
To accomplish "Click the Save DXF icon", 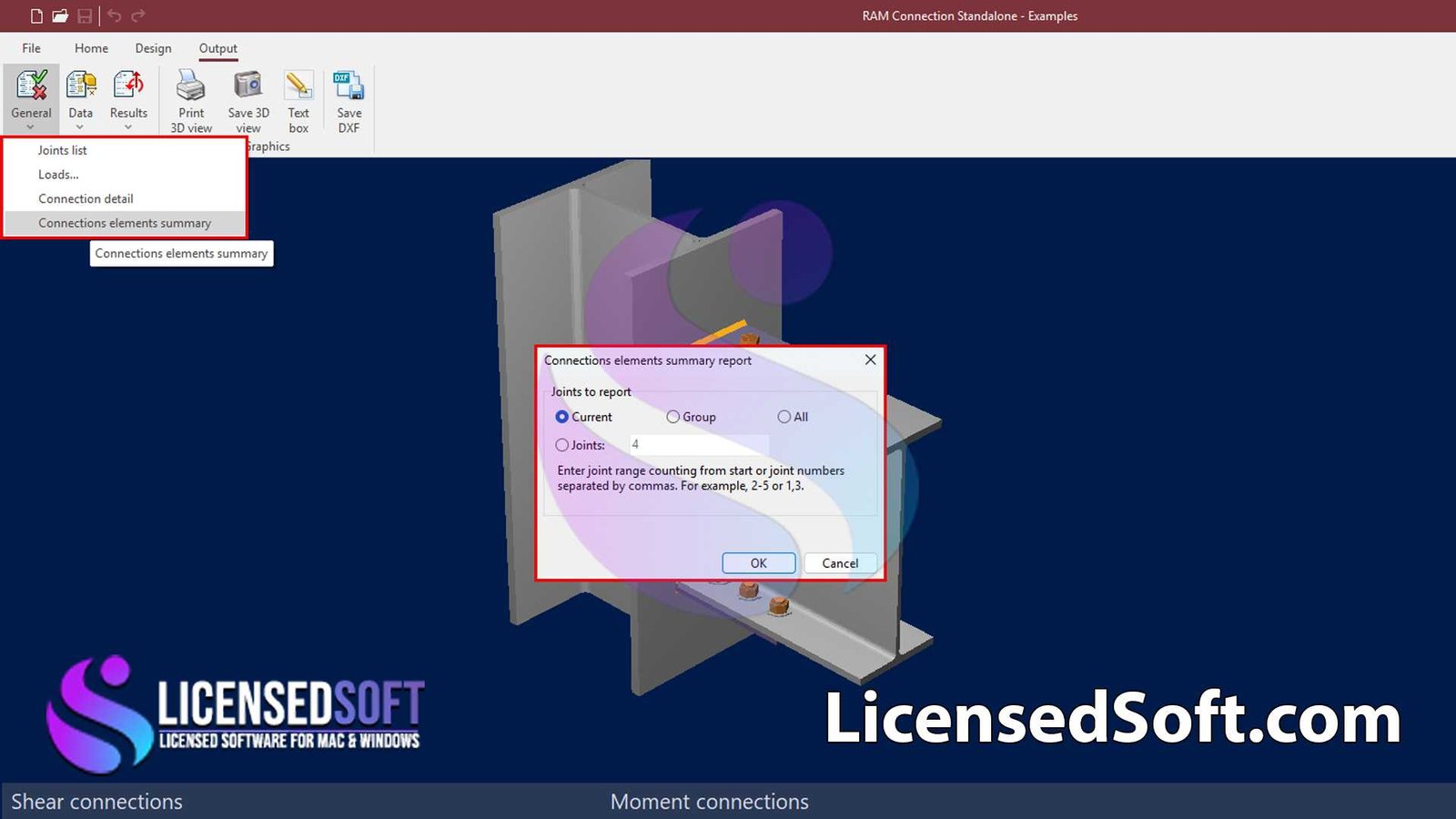I will tap(349, 86).
